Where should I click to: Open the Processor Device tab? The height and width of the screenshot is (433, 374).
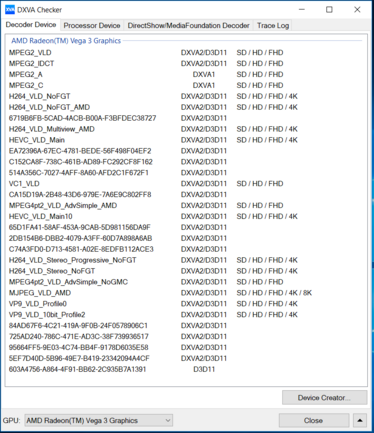(x=92, y=26)
